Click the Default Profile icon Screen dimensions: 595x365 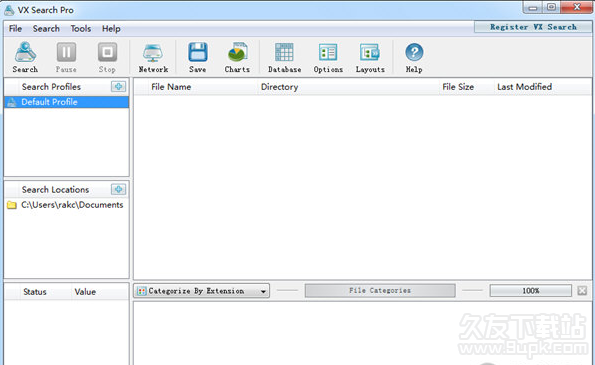coord(12,102)
